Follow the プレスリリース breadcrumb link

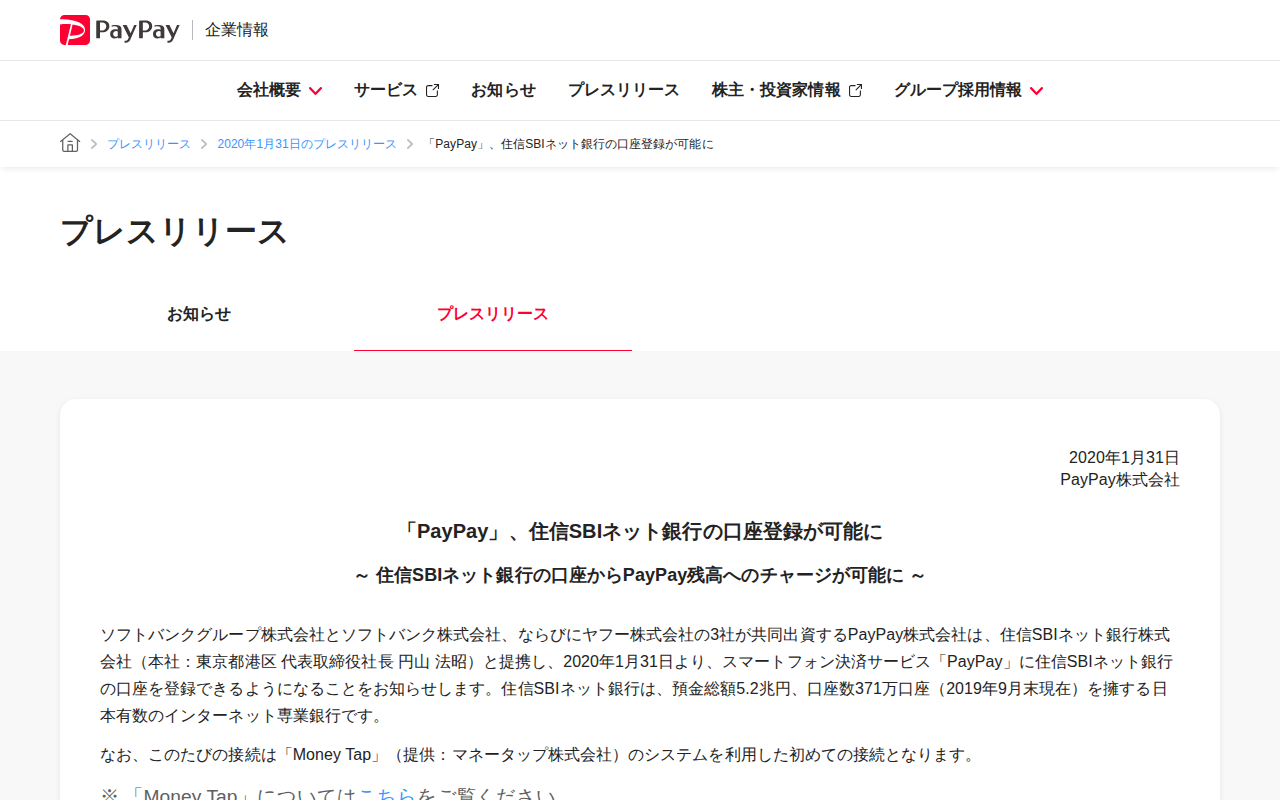(x=149, y=144)
